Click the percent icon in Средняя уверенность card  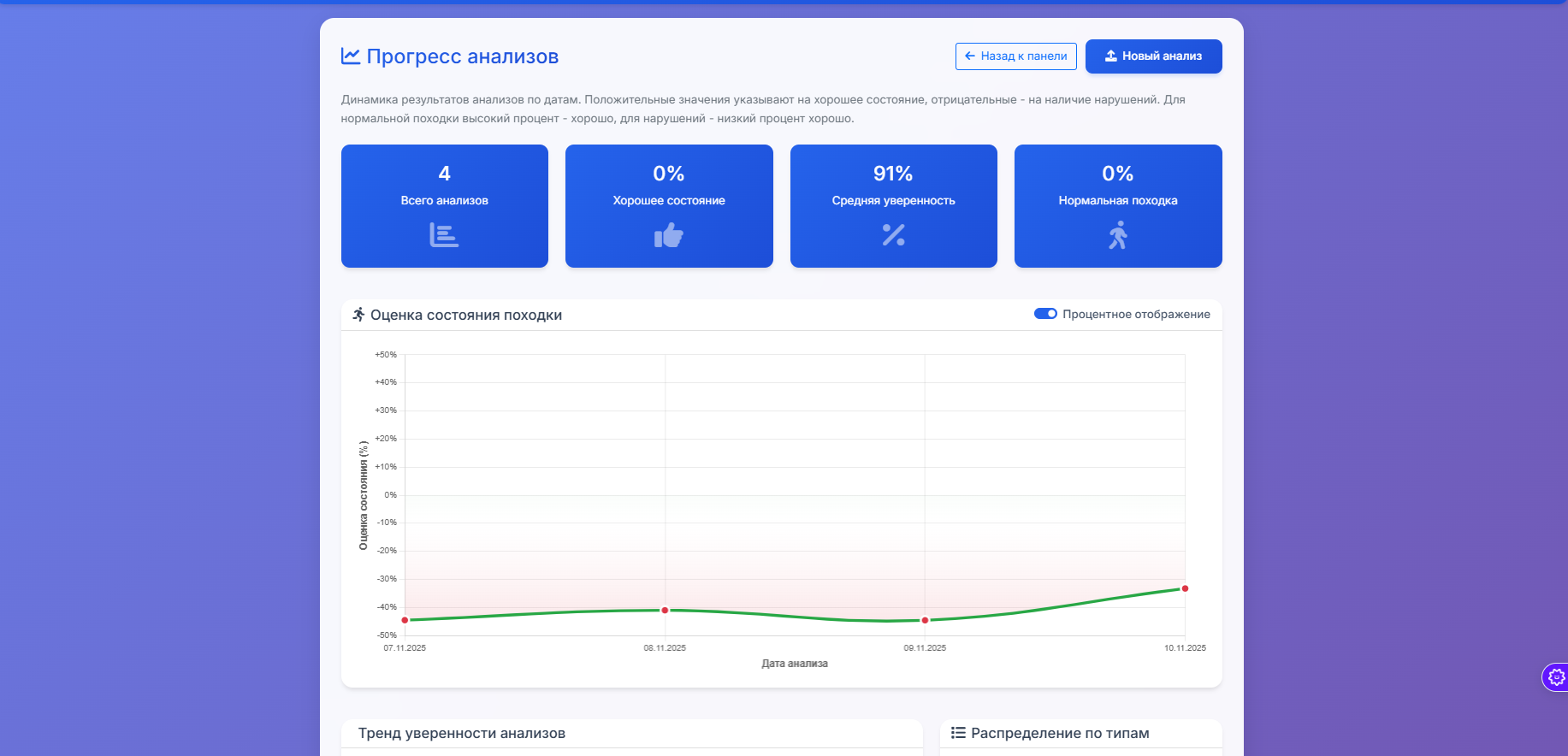click(893, 235)
